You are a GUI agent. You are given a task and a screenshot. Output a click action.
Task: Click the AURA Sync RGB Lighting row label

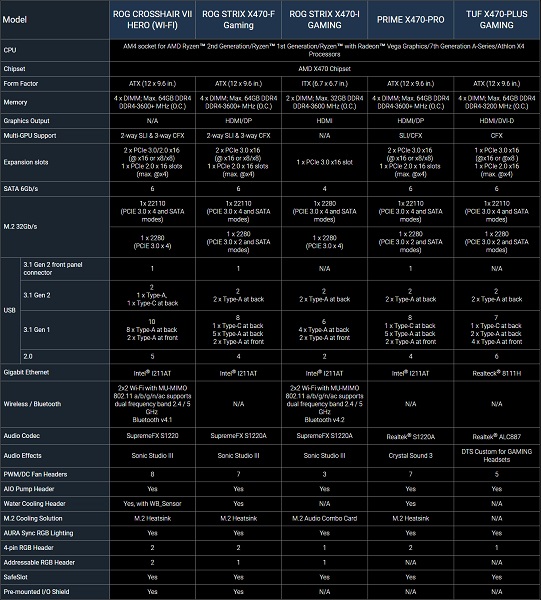55,533
